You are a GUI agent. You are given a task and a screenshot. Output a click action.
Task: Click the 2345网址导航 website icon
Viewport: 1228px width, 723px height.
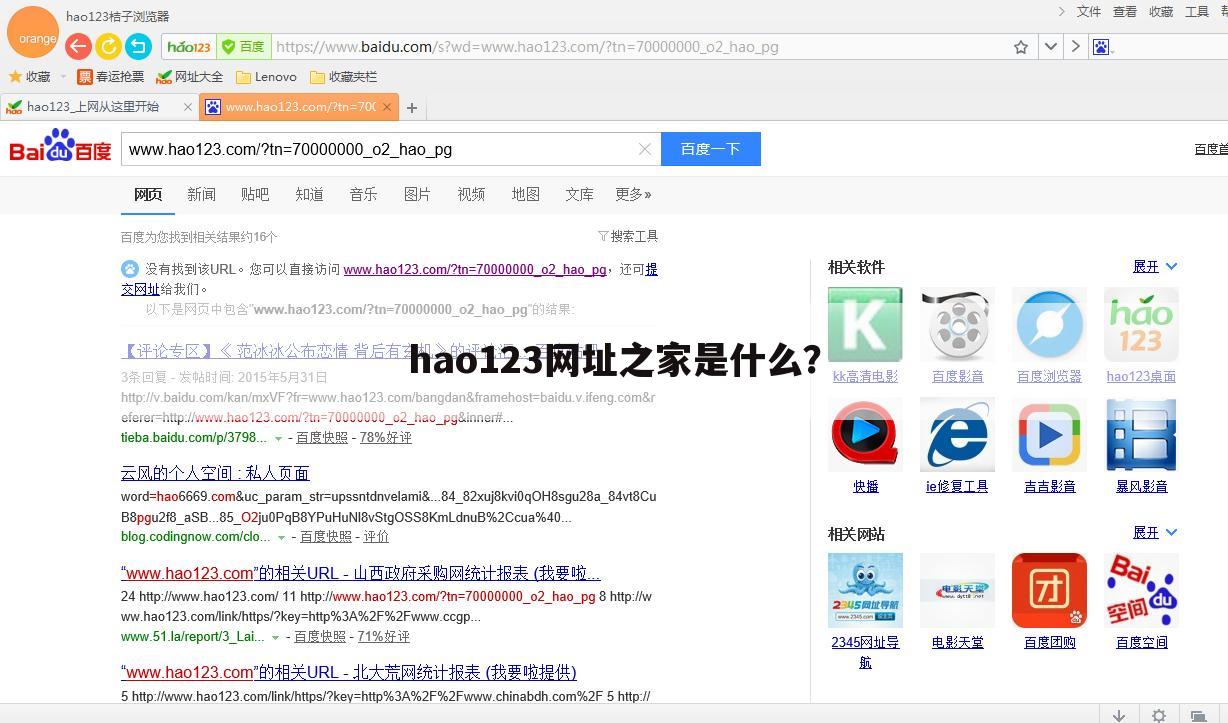point(865,590)
